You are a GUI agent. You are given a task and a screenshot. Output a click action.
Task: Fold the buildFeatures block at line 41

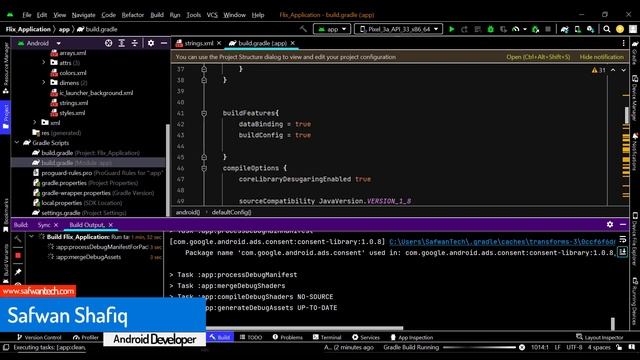[204, 113]
